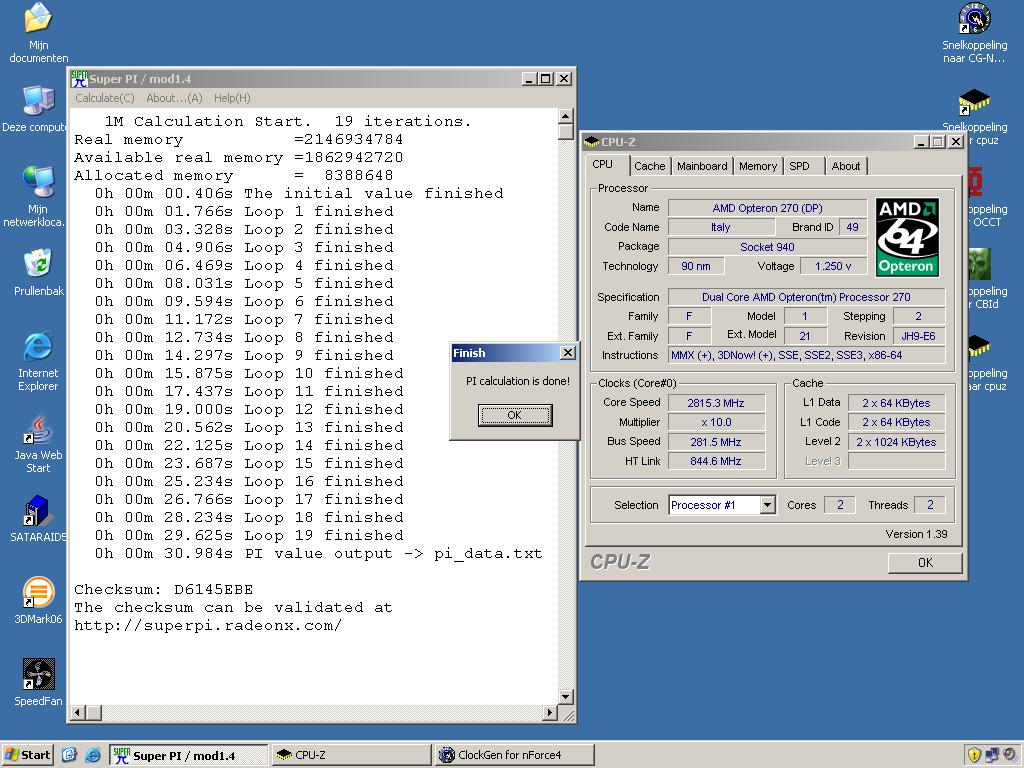Open Help(H) menu in Super PI

pyautogui.click(x=232, y=98)
